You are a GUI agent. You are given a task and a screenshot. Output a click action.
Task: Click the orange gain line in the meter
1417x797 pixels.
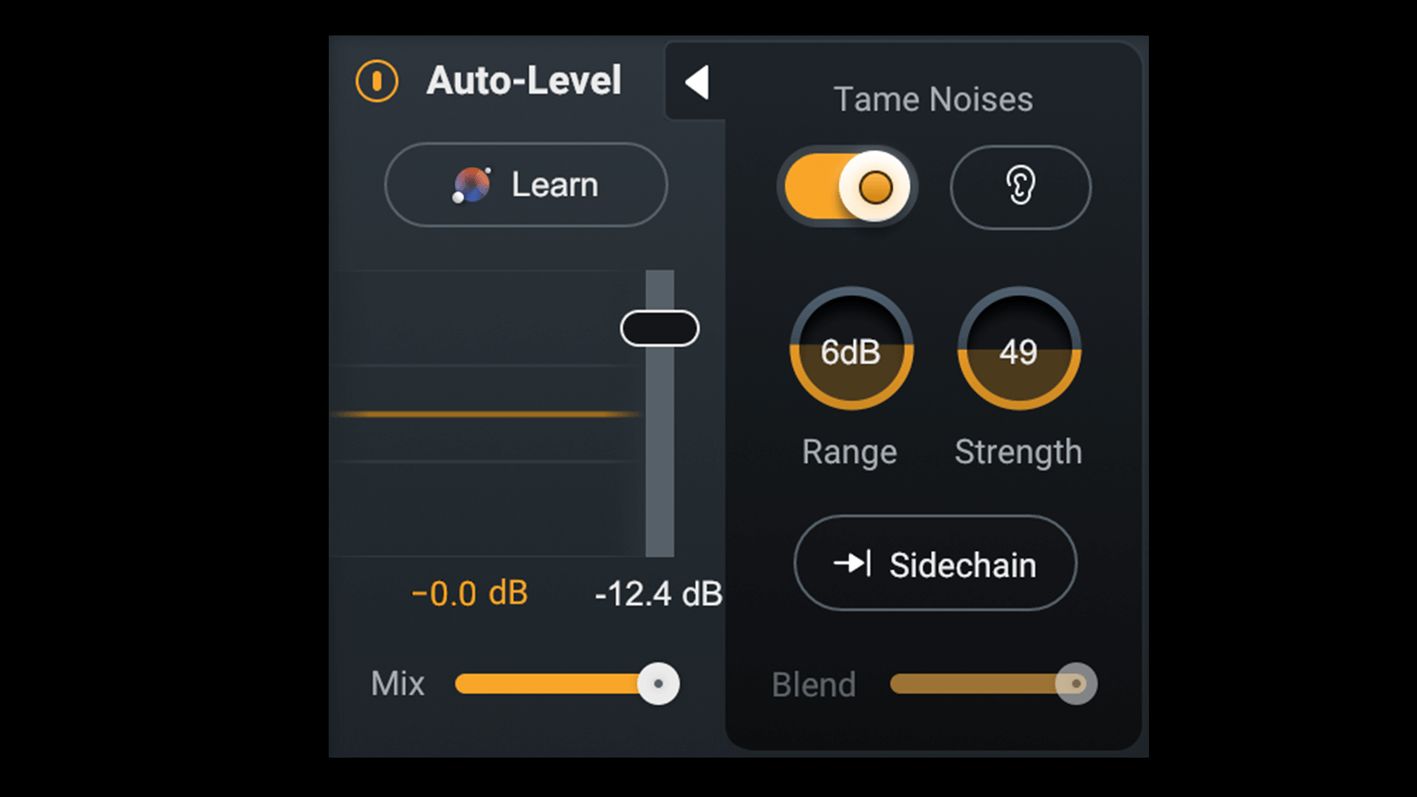tap(486, 414)
